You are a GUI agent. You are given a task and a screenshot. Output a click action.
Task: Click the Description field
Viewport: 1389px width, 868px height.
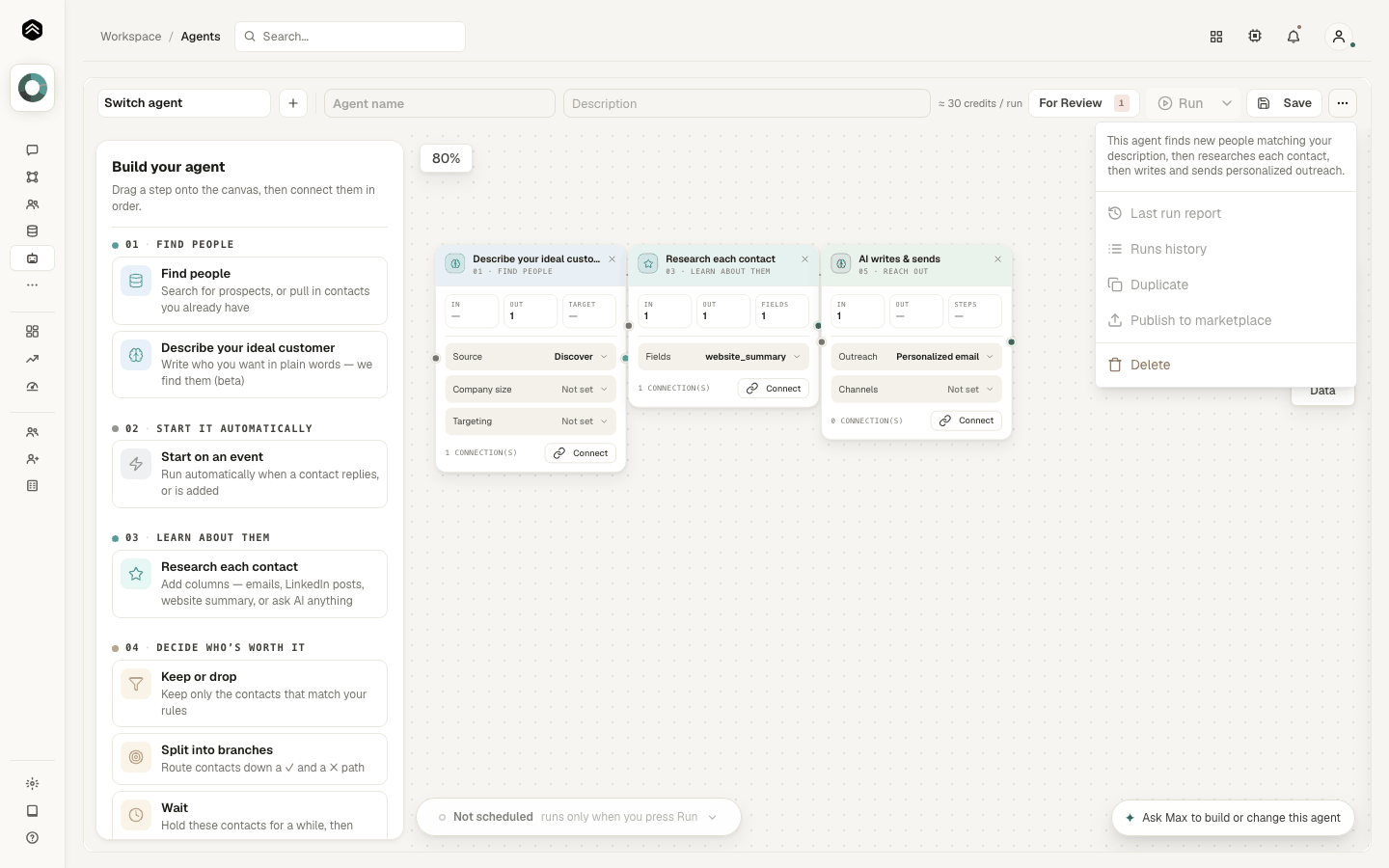[x=747, y=103]
